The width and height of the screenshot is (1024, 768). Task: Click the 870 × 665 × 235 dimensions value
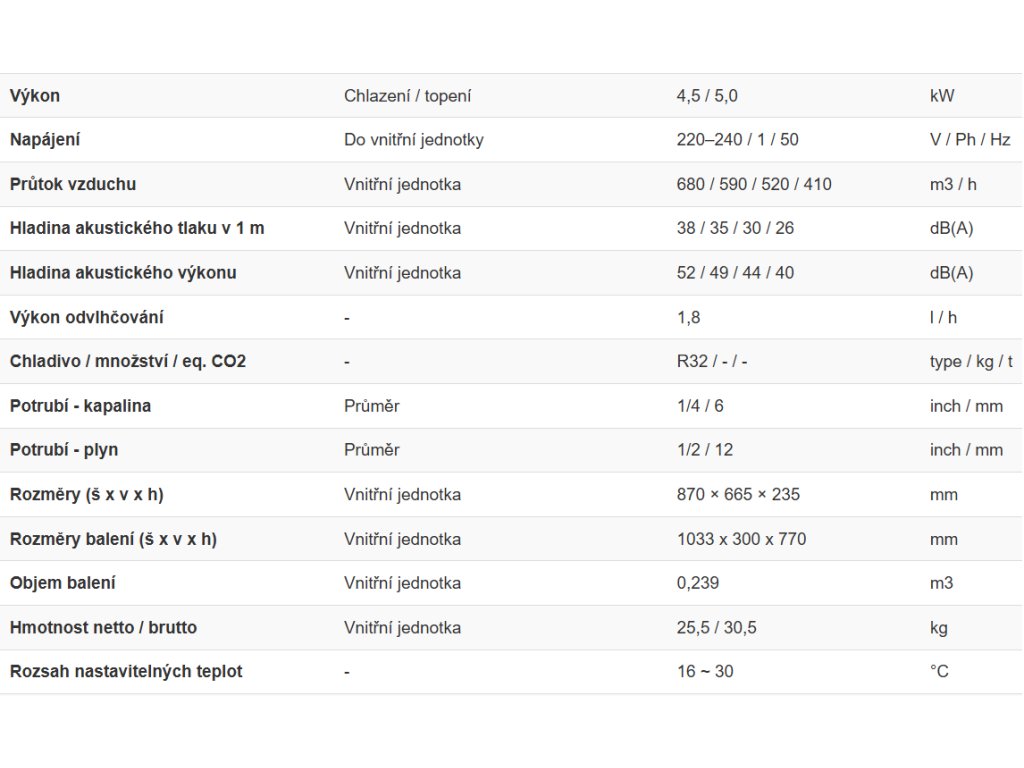(738, 494)
